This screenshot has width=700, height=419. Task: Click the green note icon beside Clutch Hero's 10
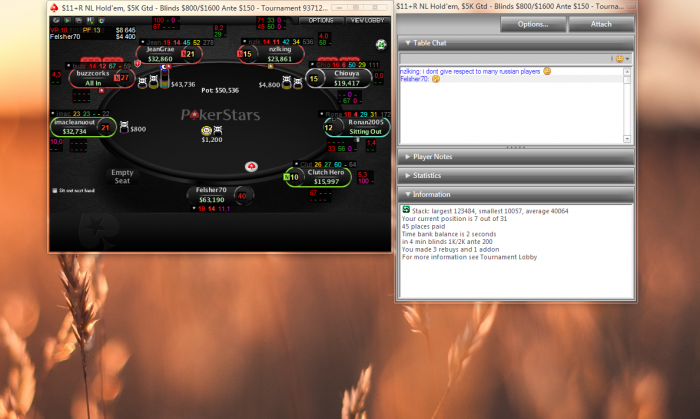pos(287,177)
